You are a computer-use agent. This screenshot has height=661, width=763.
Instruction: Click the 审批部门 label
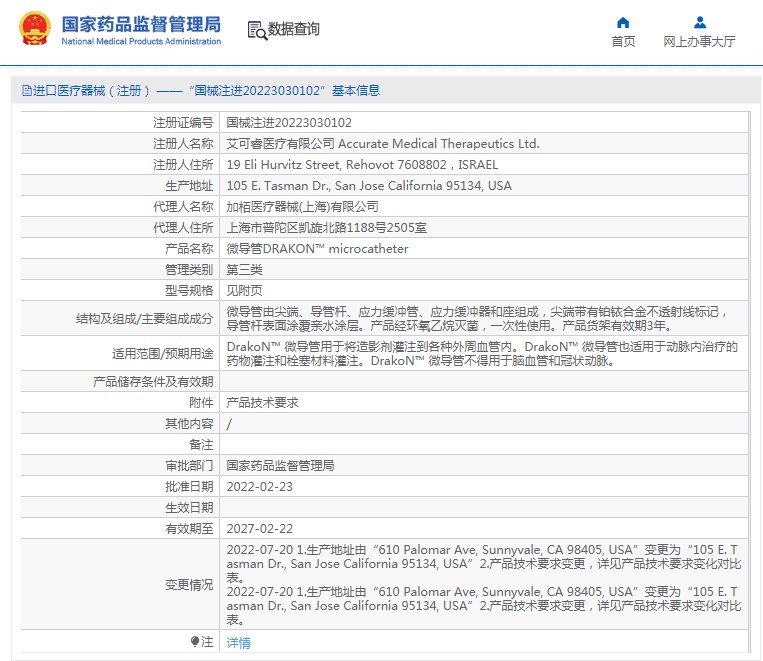point(189,465)
